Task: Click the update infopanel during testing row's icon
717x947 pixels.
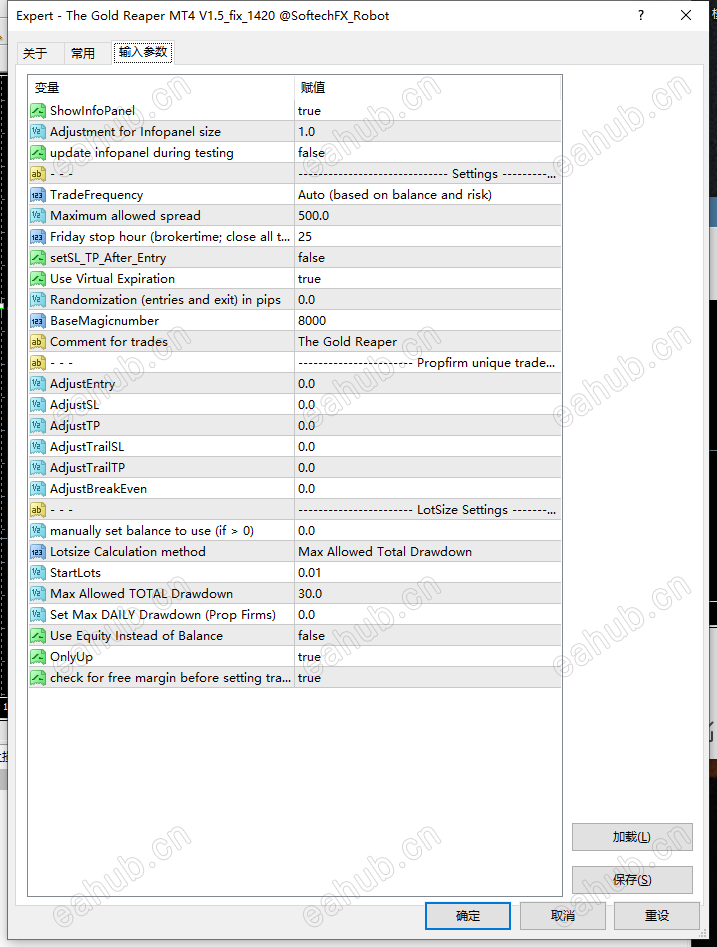Action: tap(38, 153)
